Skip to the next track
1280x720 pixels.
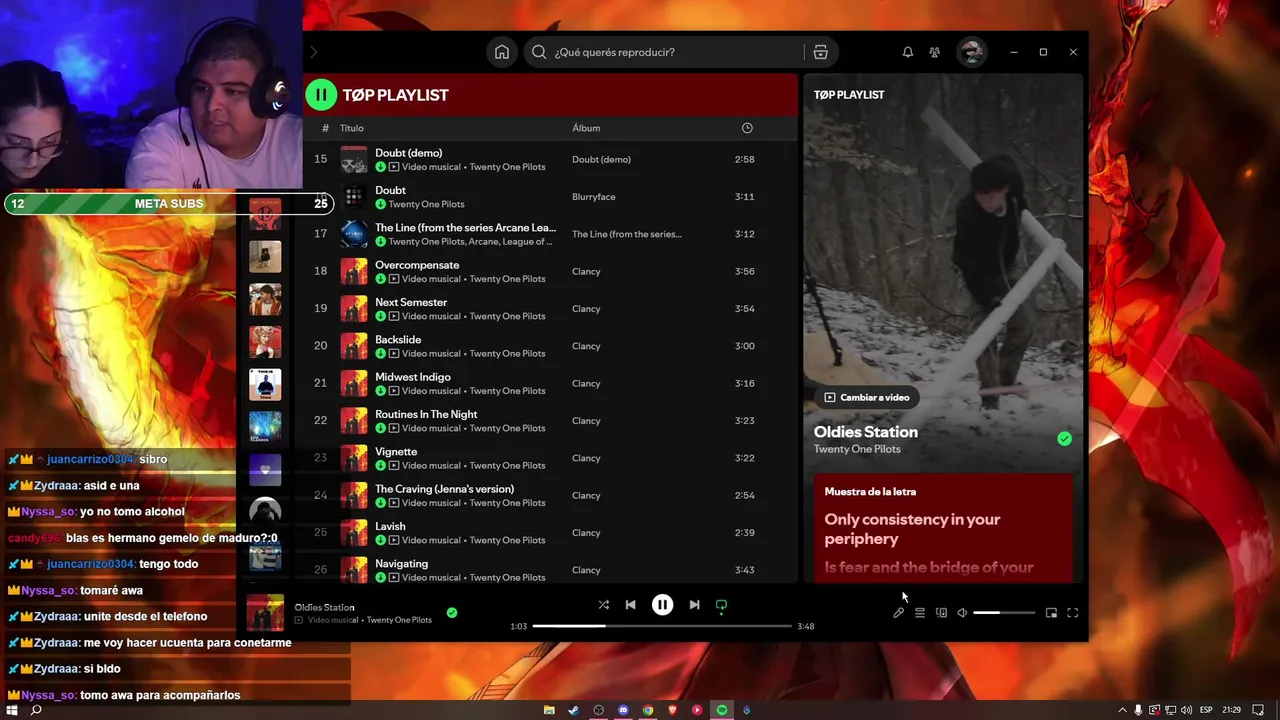pyautogui.click(x=694, y=605)
